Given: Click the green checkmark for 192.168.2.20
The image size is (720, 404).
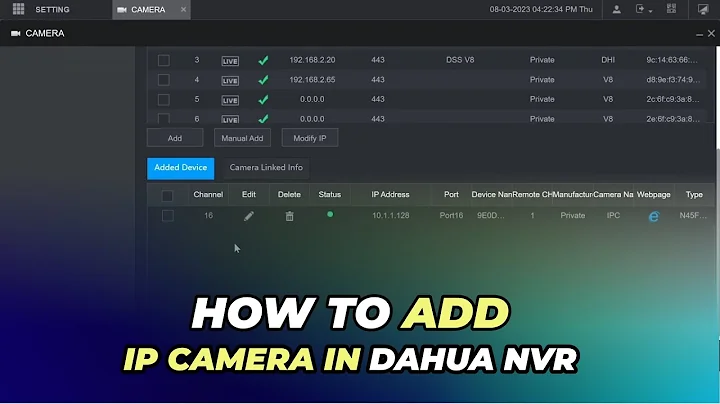Looking at the screenshot, I should (263, 60).
